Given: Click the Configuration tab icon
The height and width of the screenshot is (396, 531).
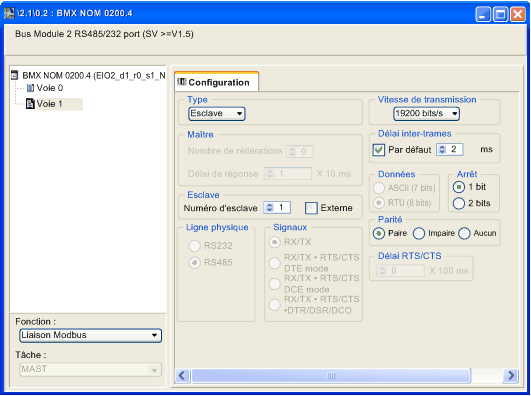Looking at the screenshot, I should click(x=182, y=82).
